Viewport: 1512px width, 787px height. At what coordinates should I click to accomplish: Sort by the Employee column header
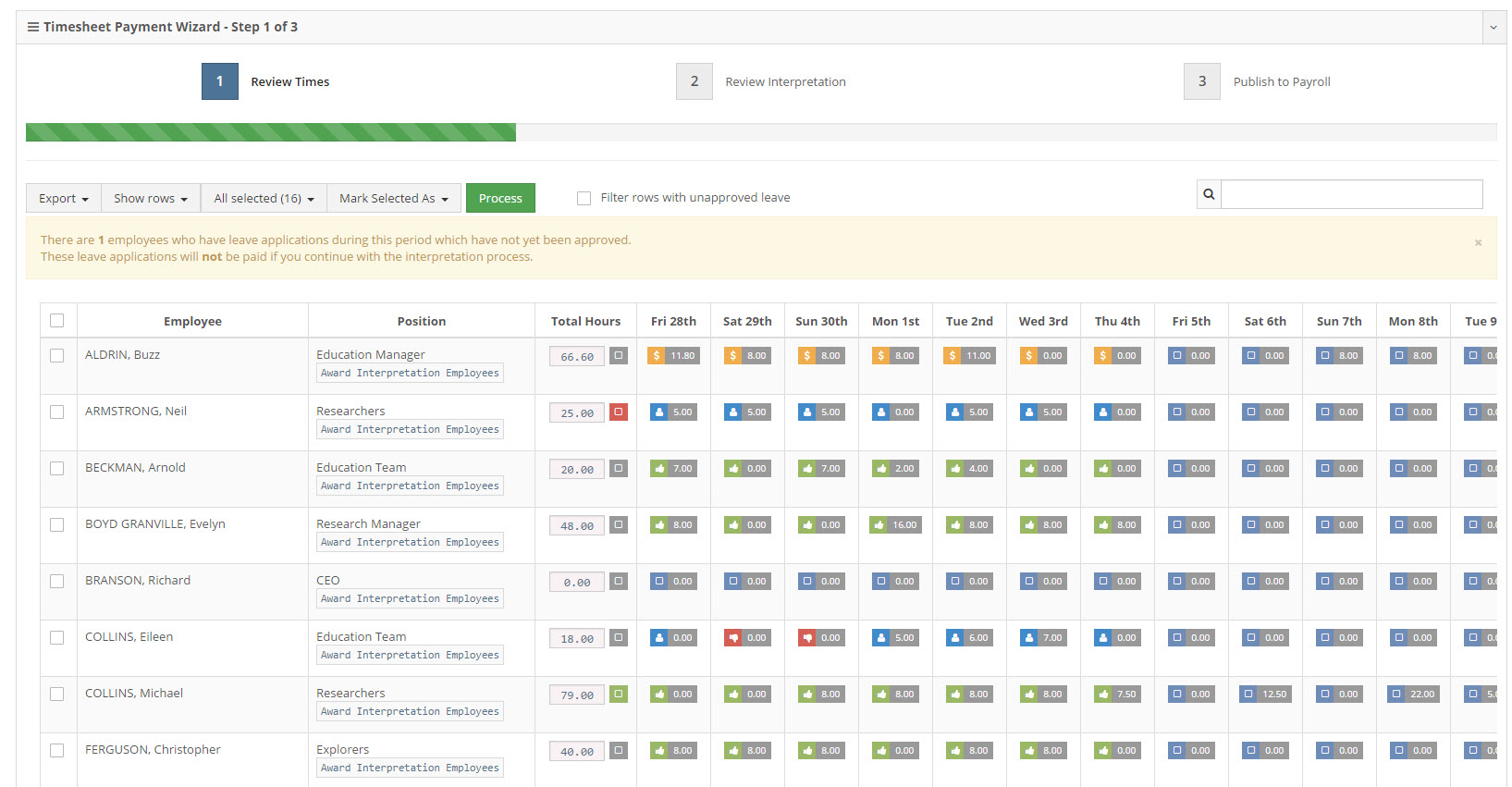pyautogui.click(x=192, y=321)
